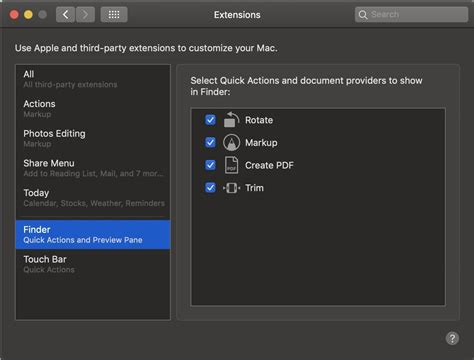Click the help question mark button
Image resolution: width=474 pixels, height=360 pixels.
(x=452, y=338)
